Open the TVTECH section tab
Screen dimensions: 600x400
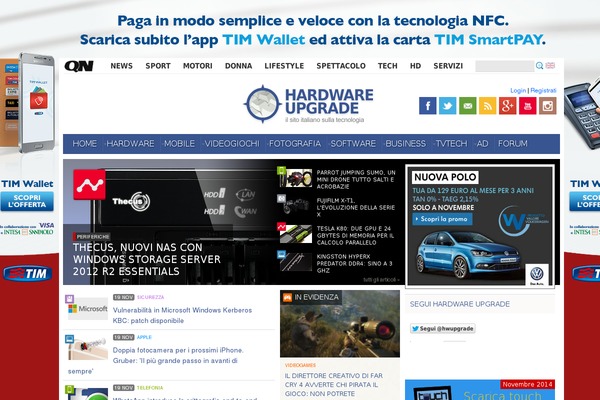pos(452,144)
